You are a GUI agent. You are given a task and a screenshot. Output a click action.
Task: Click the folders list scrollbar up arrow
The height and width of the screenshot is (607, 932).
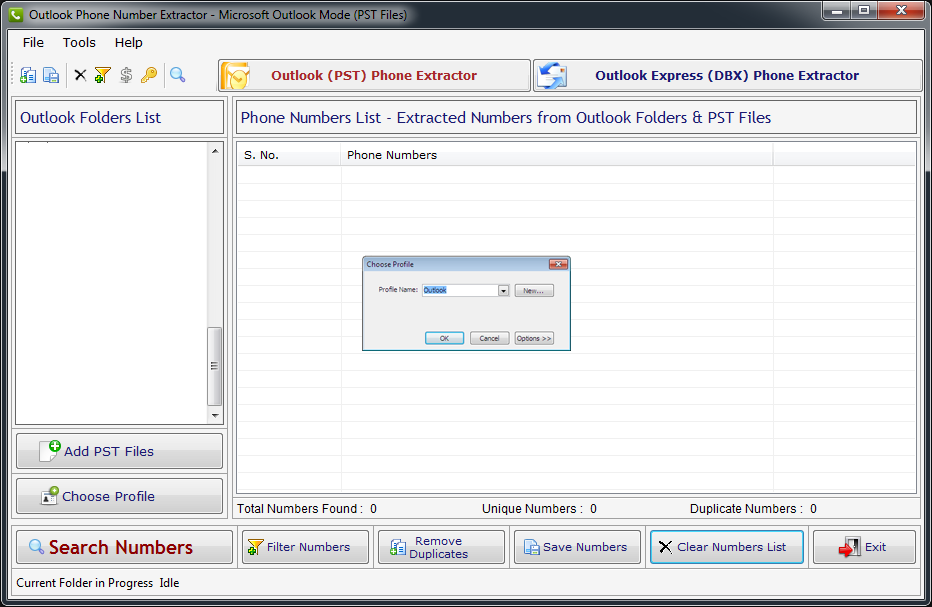pos(215,151)
